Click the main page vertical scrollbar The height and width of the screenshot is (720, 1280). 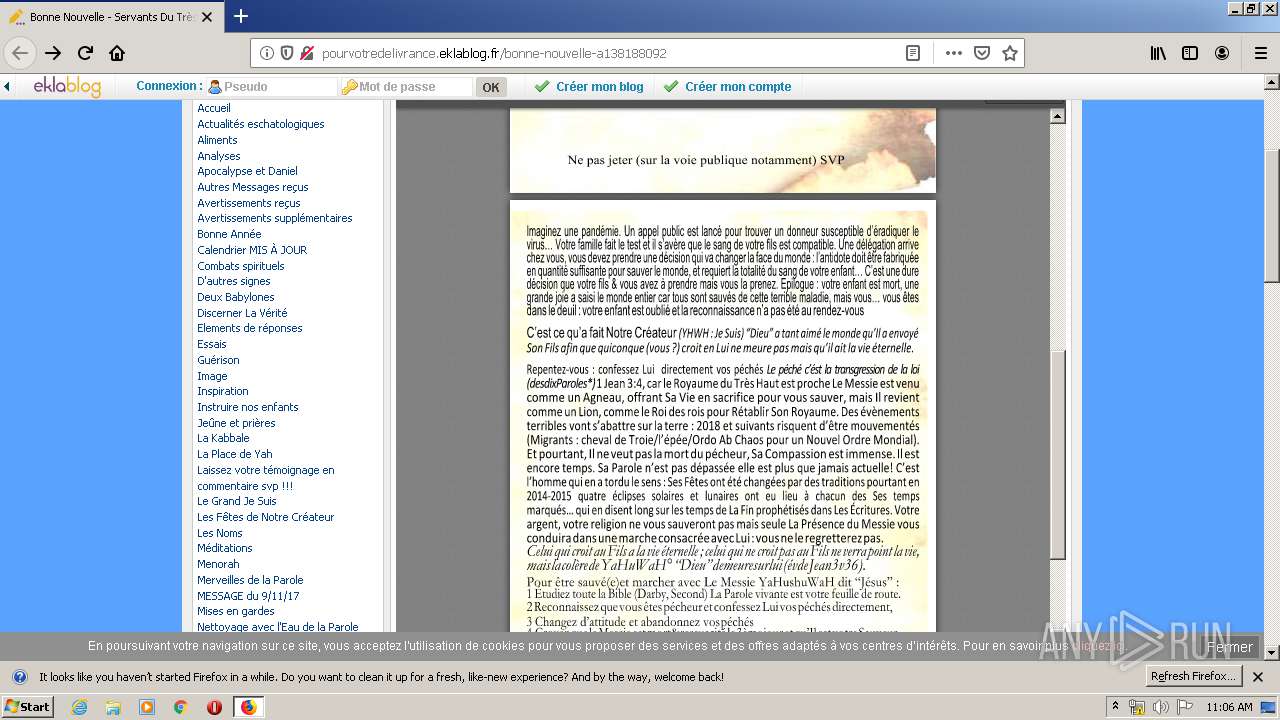tap(1272, 215)
